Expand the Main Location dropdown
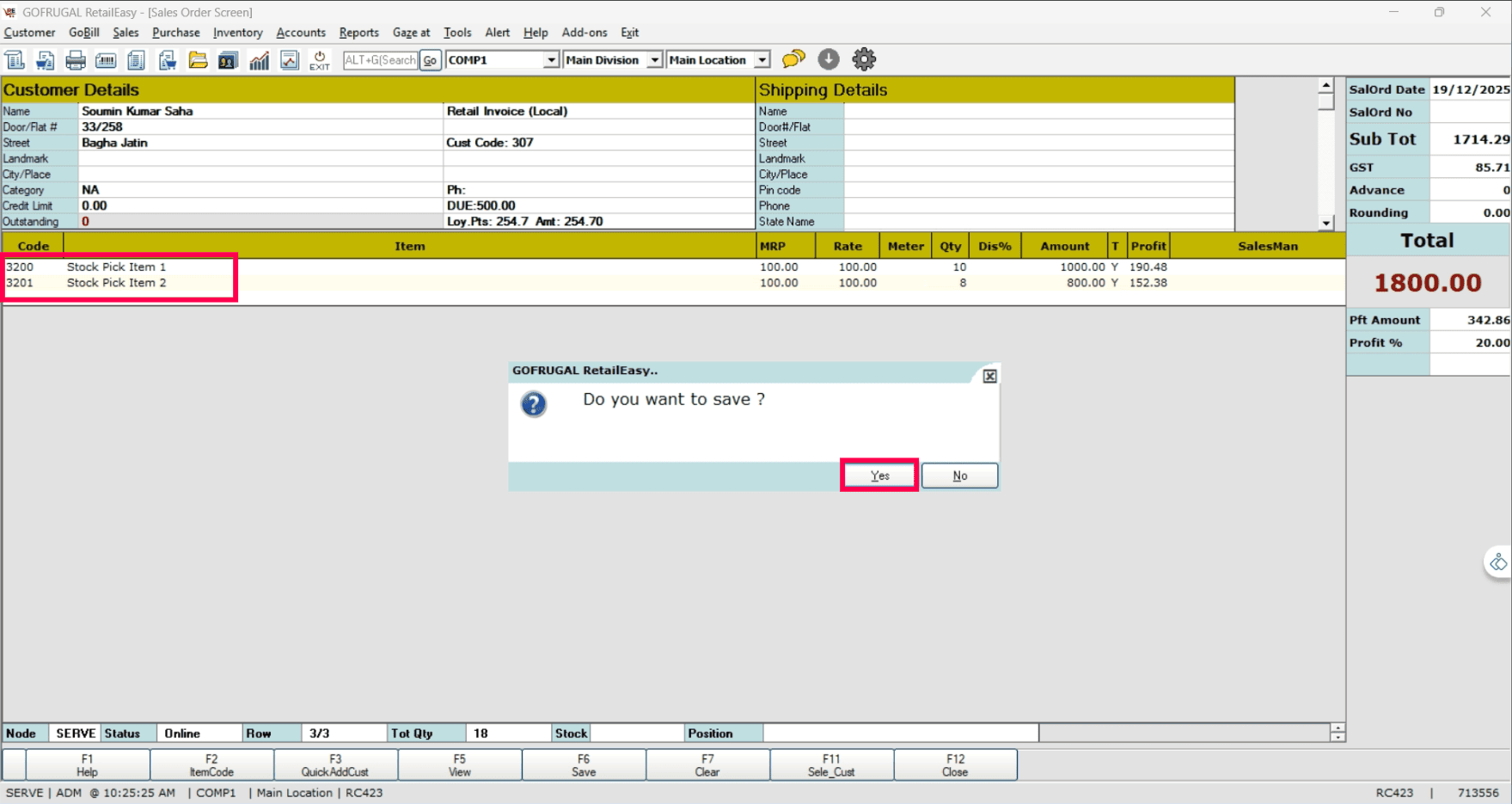Screen dimensions: 1512x804 [x=762, y=60]
